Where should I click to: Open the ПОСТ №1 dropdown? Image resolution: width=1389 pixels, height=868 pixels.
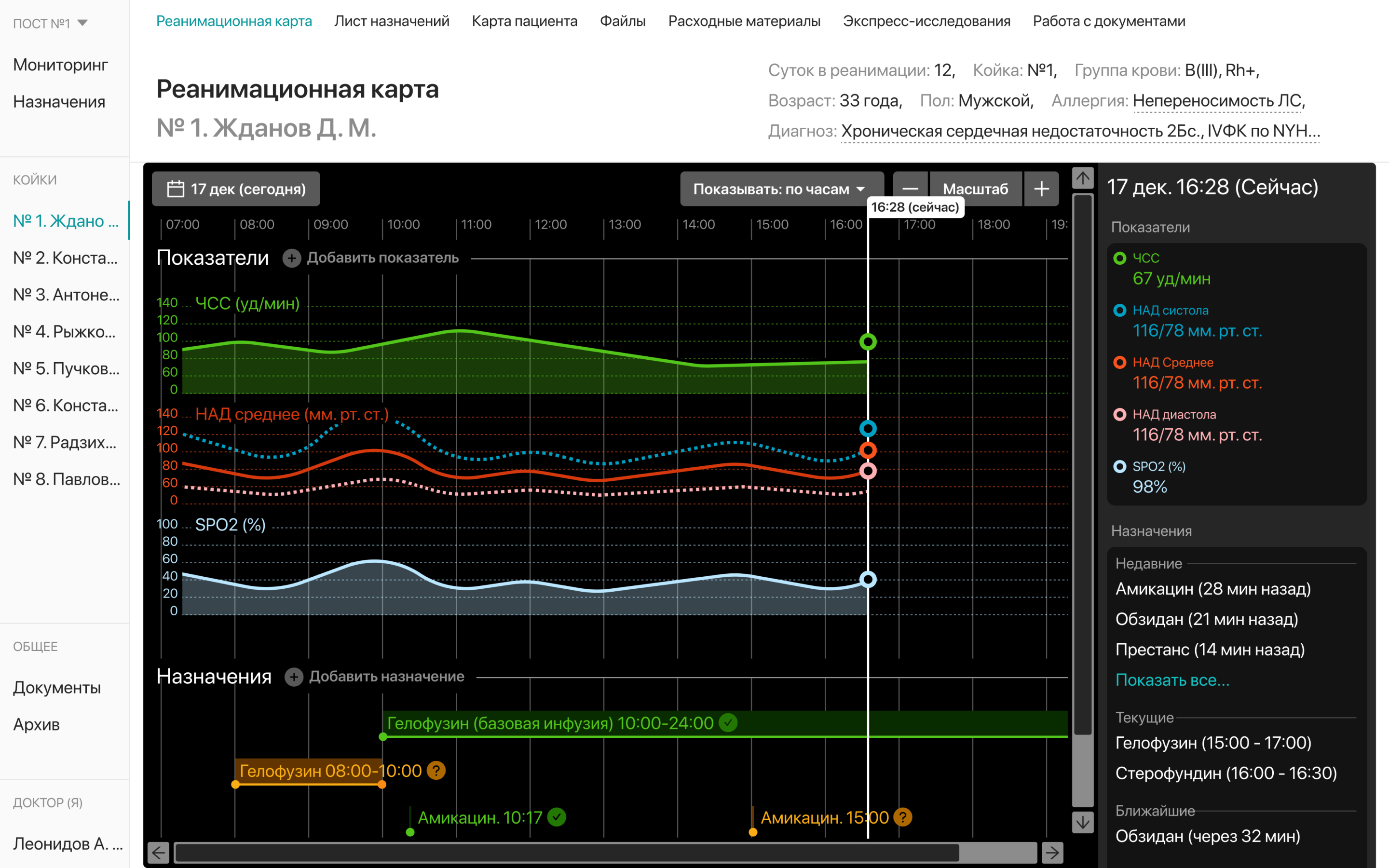51,24
